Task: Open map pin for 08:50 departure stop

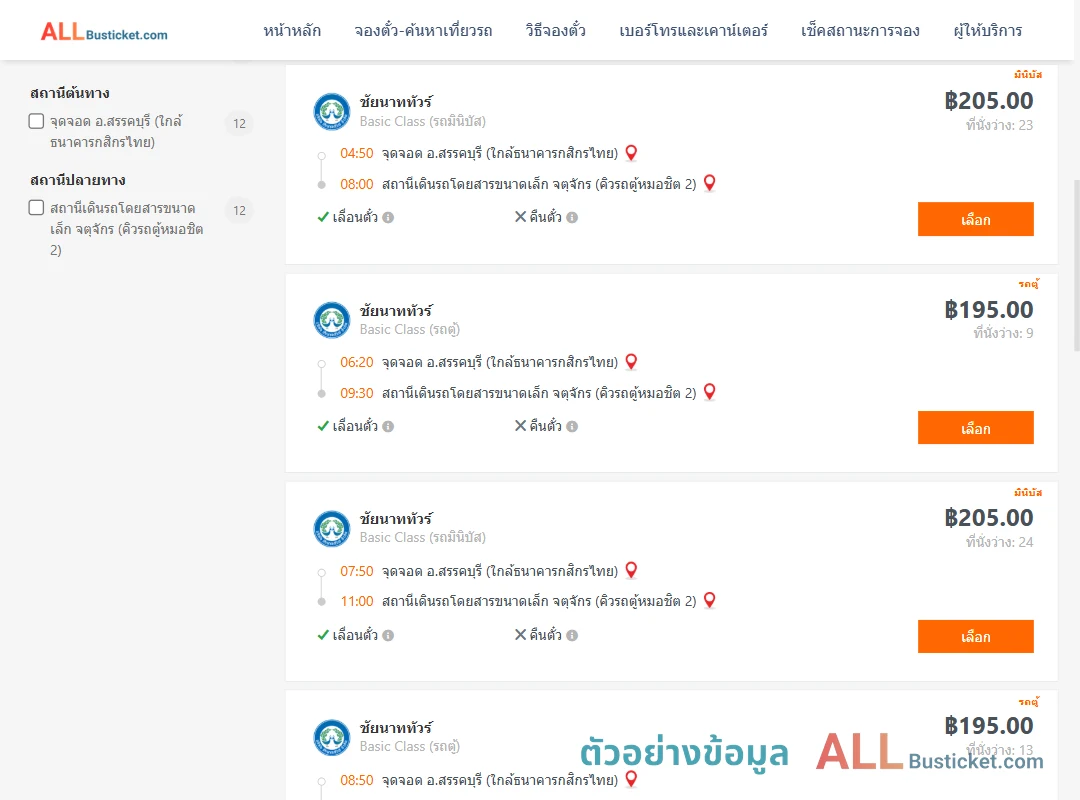Action: point(631,779)
